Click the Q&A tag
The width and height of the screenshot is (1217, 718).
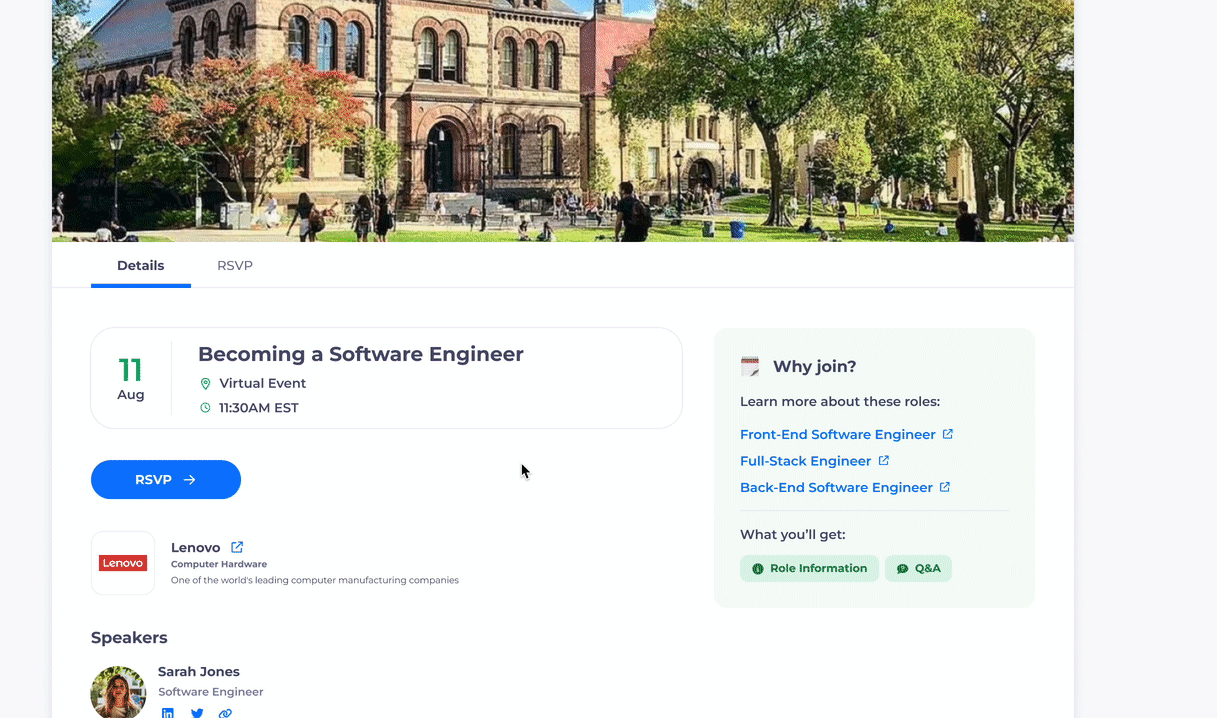918,568
